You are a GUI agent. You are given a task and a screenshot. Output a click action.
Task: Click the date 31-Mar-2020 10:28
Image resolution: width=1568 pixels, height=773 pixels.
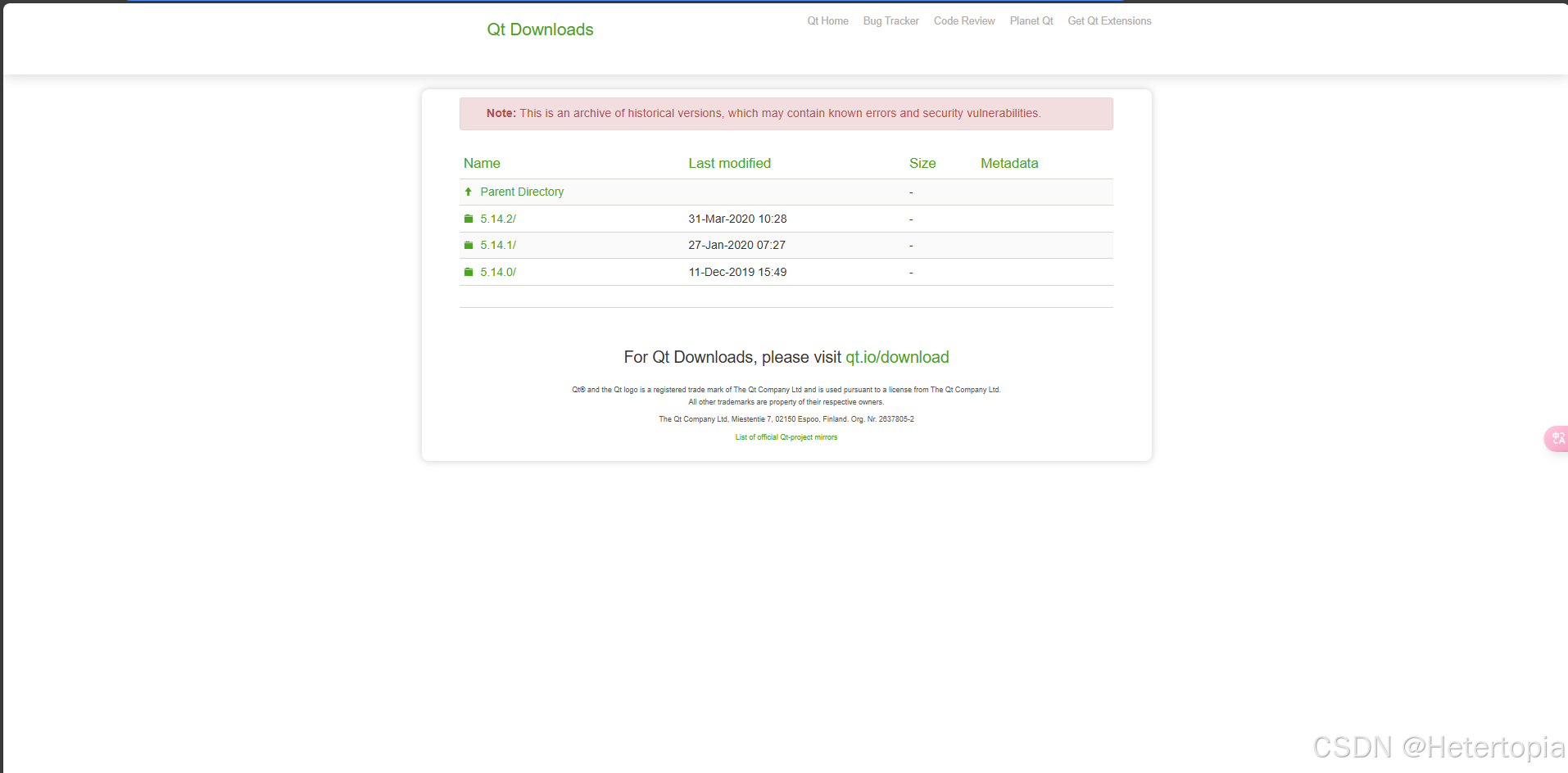(737, 219)
